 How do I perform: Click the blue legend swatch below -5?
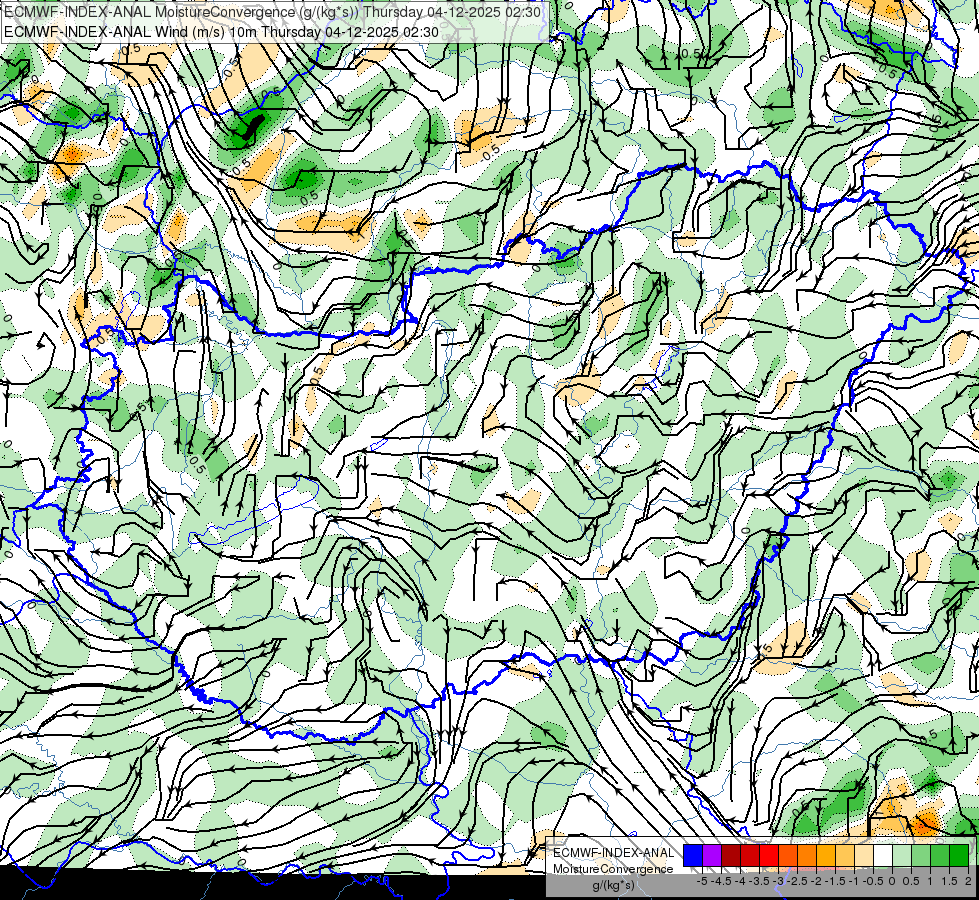(693, 855)
